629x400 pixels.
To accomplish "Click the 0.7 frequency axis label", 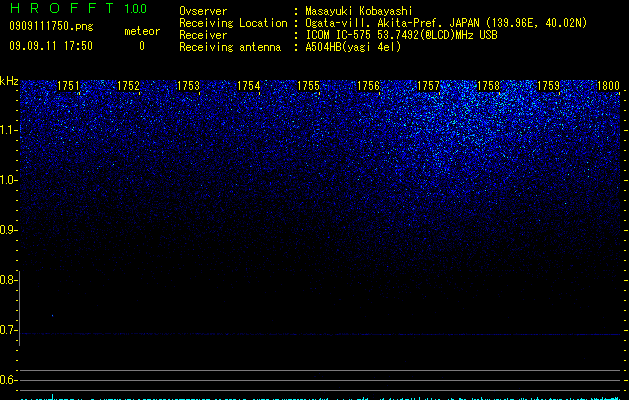I will 8,330.
